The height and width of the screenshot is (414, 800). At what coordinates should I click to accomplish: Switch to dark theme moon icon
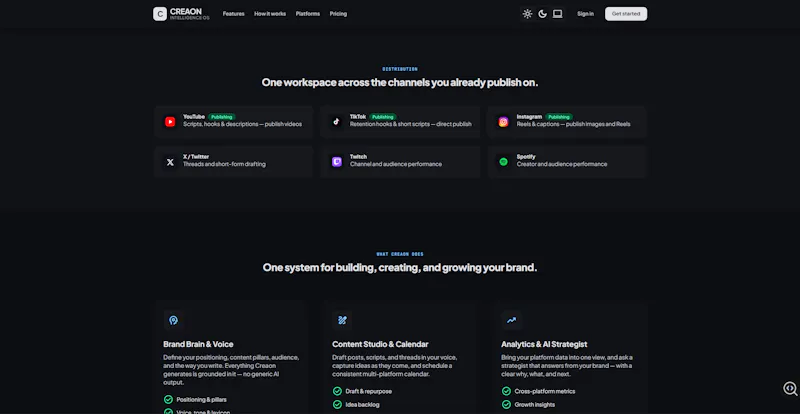(542, 14)
